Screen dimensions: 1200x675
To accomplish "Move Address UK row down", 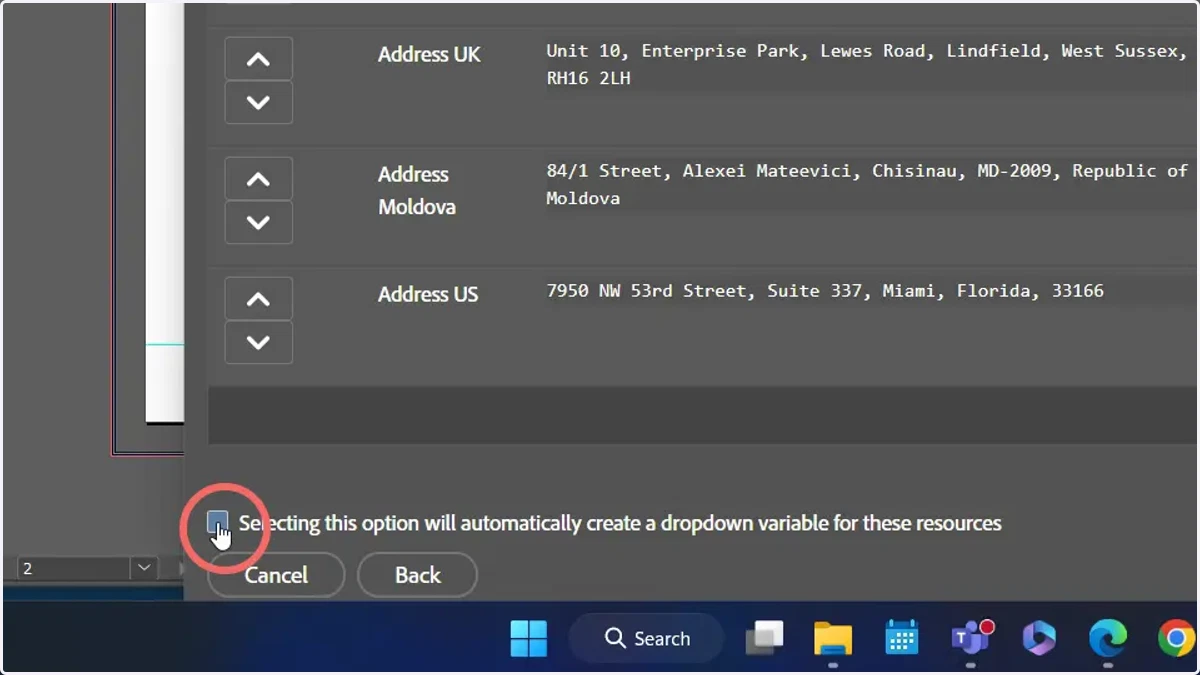I will click(258, 102).
